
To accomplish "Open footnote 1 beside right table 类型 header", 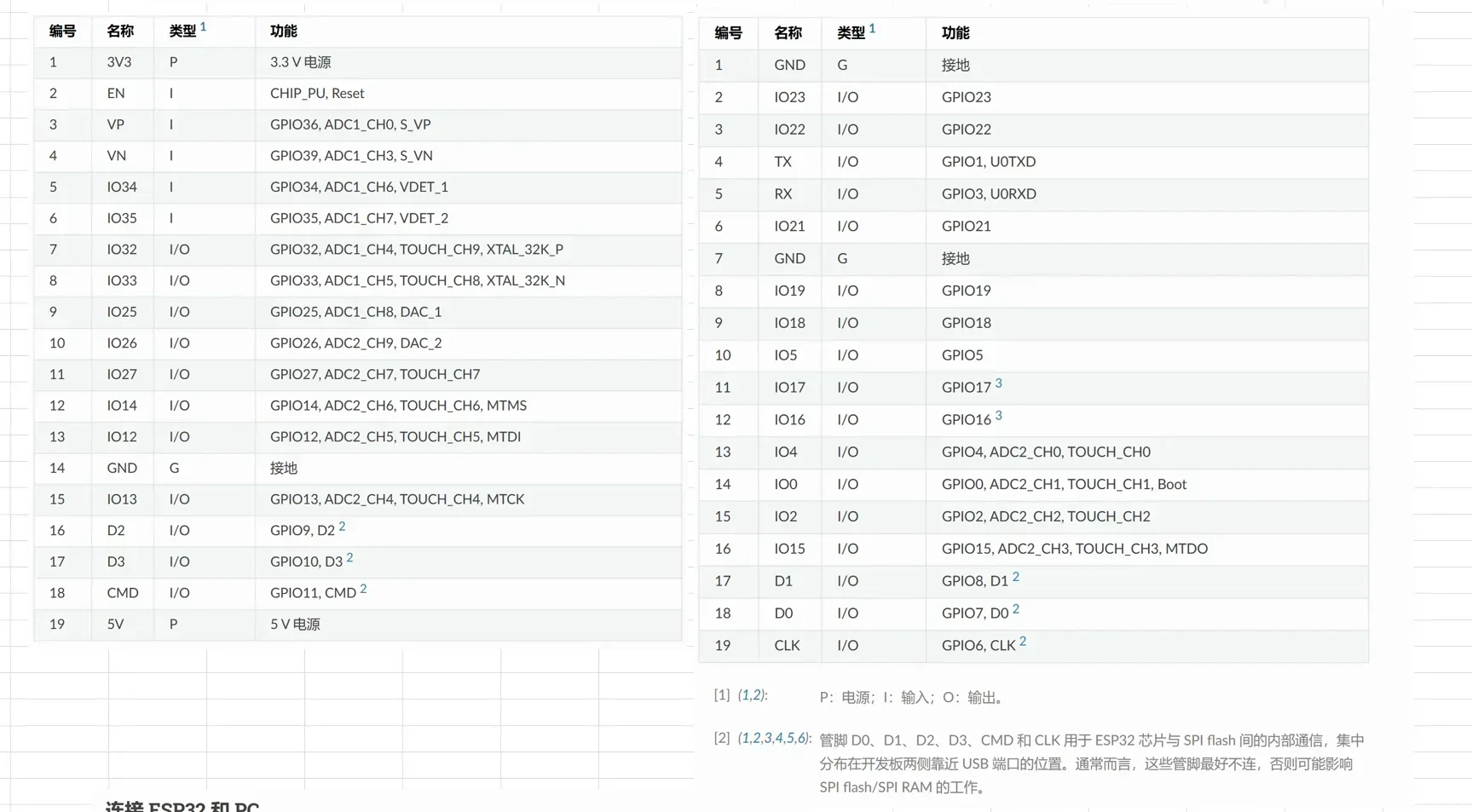I will point(872,29).
